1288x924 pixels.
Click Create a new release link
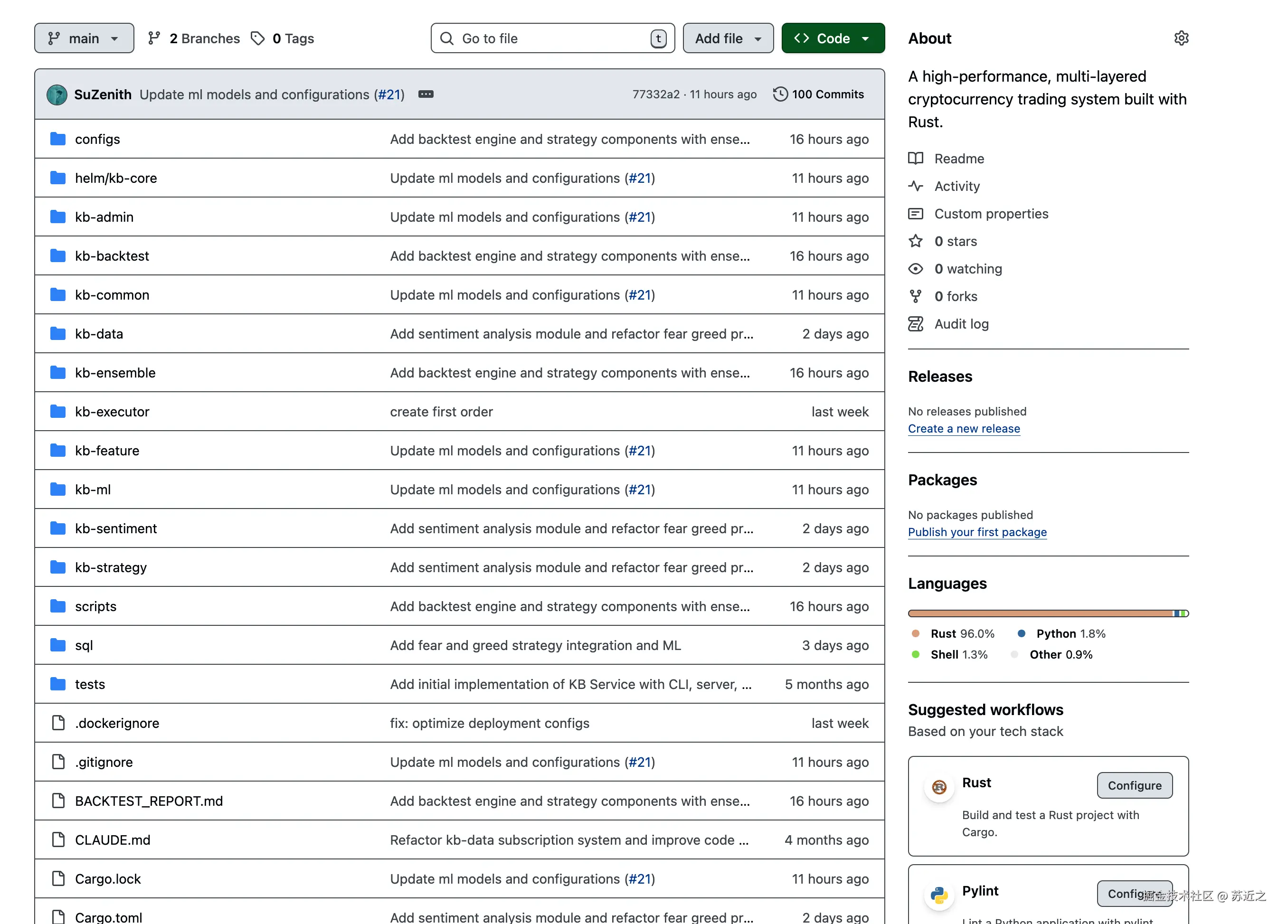point(963,429)
